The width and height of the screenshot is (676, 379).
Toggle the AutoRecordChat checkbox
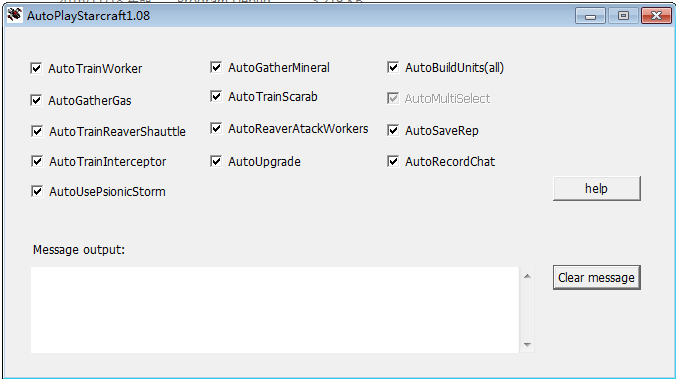point(393,161)
